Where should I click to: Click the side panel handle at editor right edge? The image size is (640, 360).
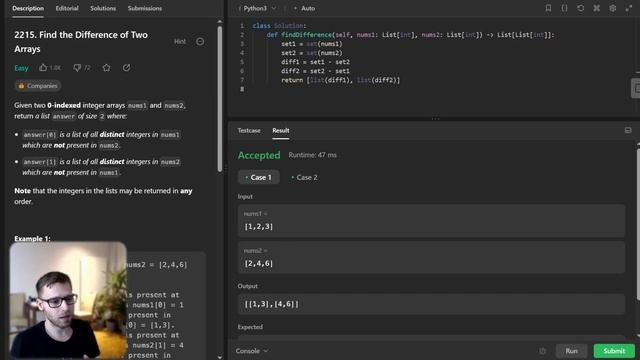tap(636, 88)
